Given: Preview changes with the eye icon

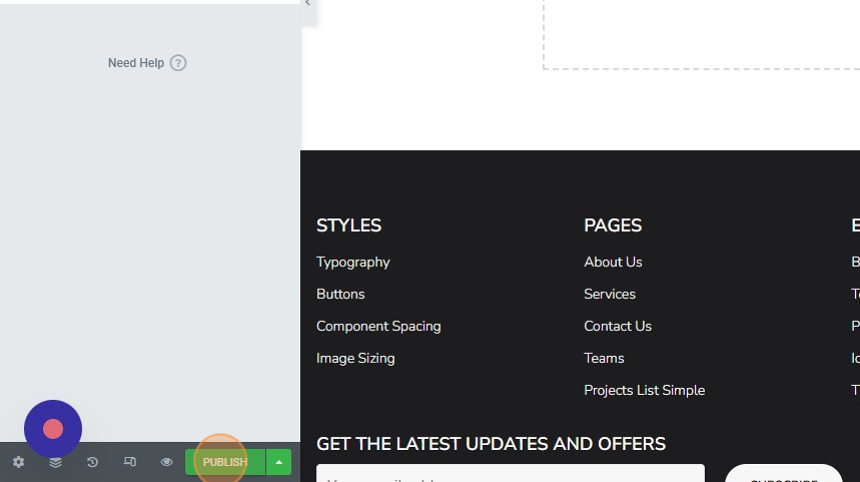Looking at the screenshot, I should (x=166, y=462).
